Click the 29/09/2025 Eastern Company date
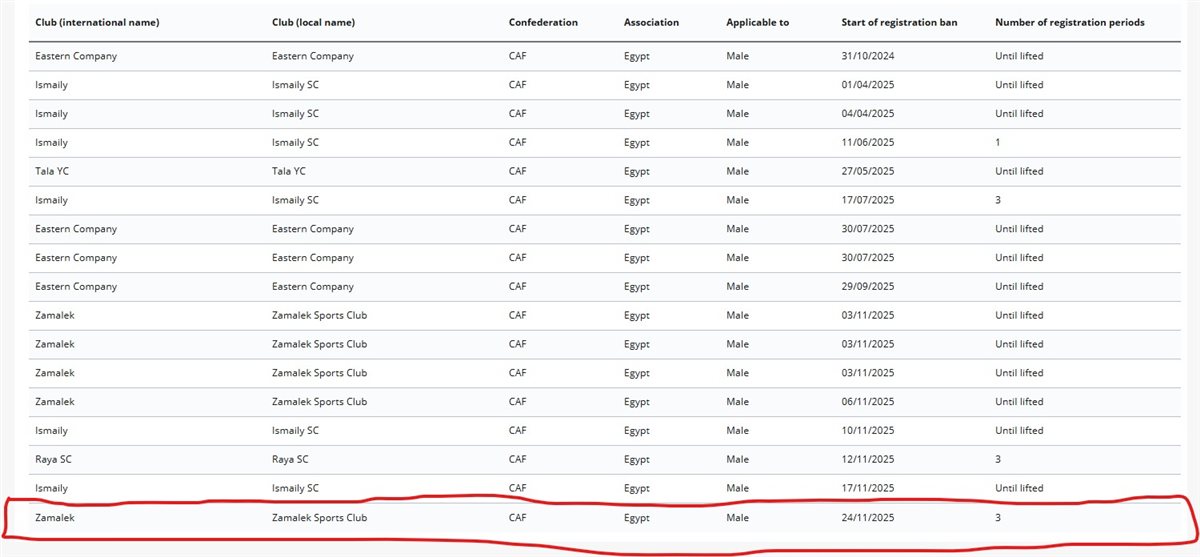 [x=868, y=287]
